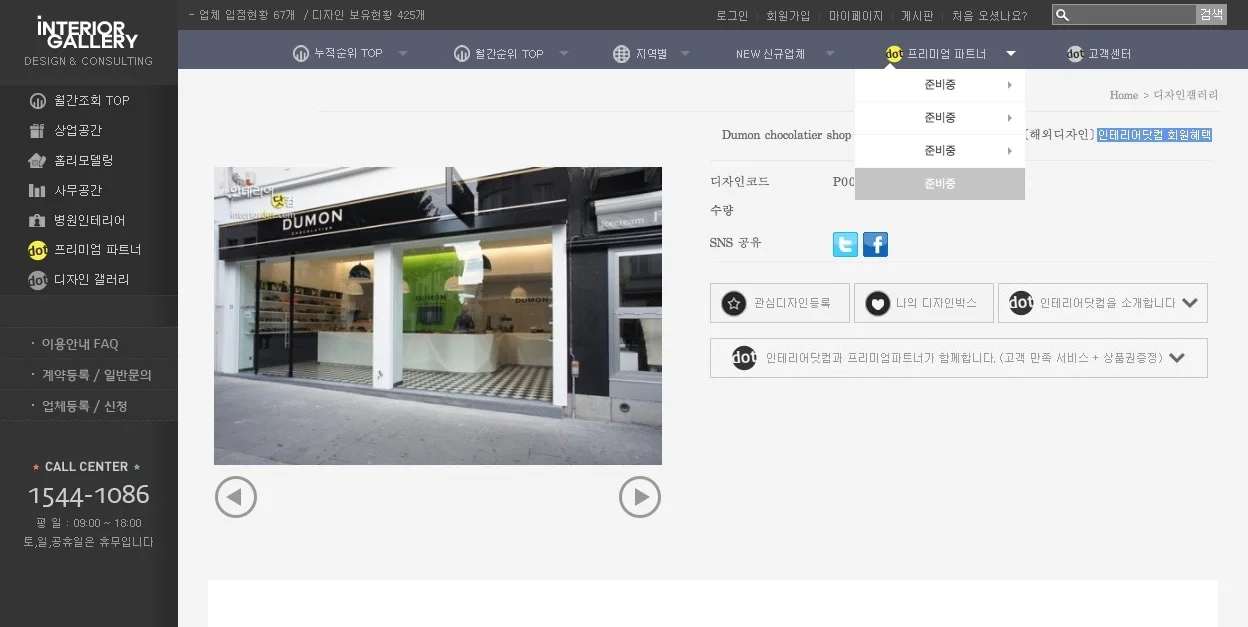Image resolution: width=1248 pixels, height=627 pixels.
Task: Click the 월간조회 TOP chart icon
Action: click(x=38, y=101)
